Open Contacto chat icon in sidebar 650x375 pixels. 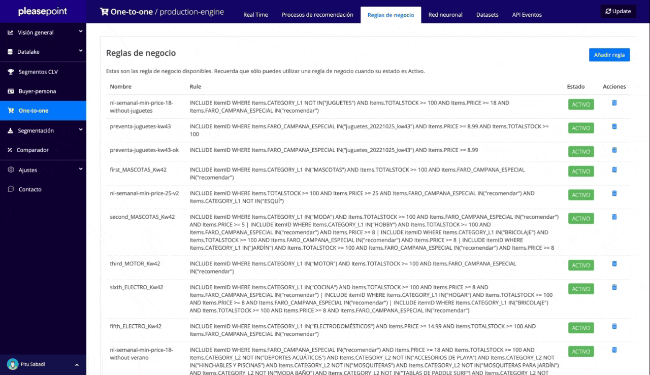[11, 189]
